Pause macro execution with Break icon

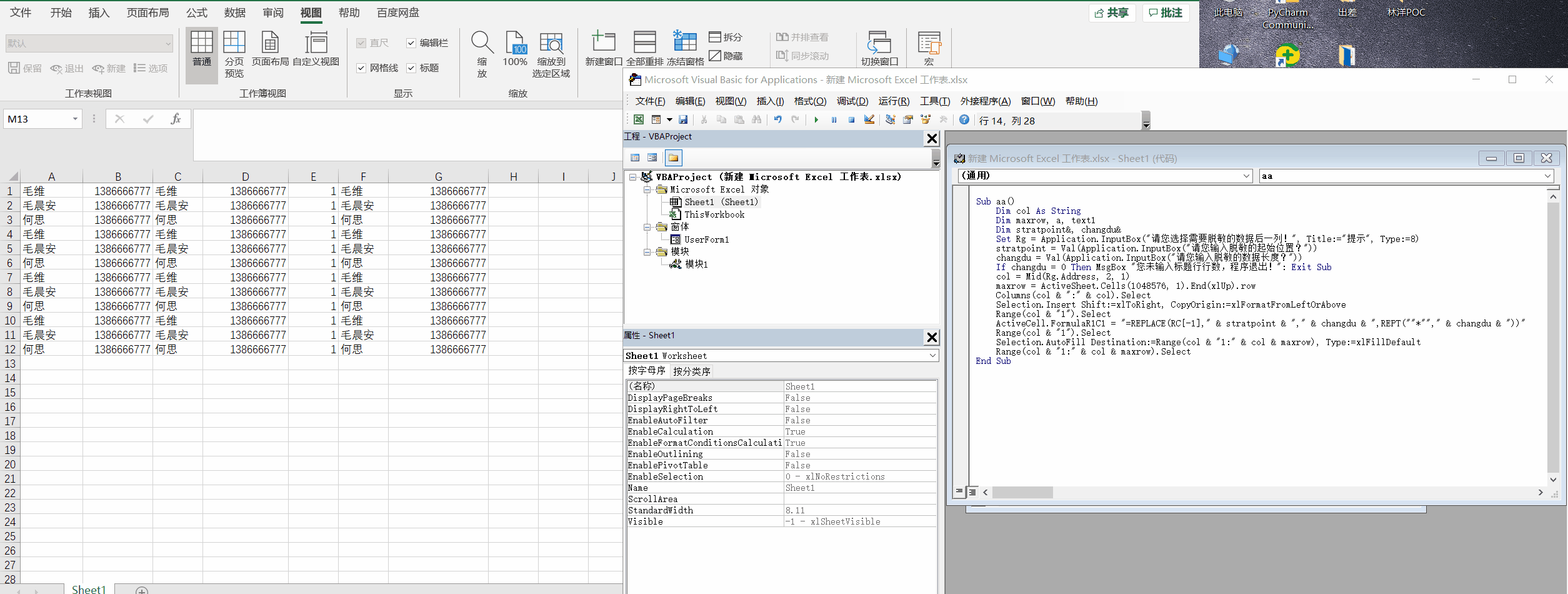click(834, 119)
